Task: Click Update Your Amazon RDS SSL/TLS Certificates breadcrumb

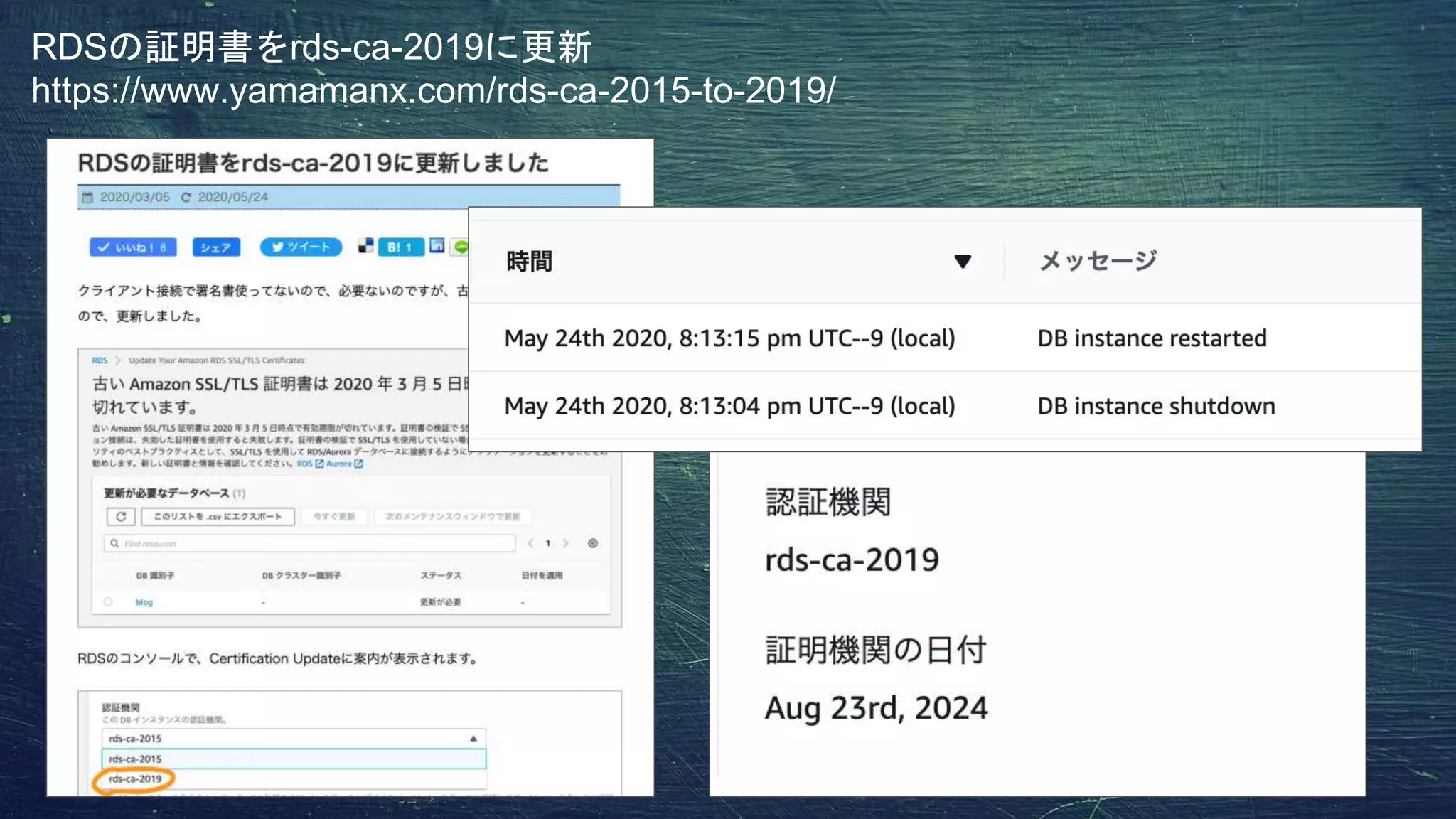Action: [217, 360]
